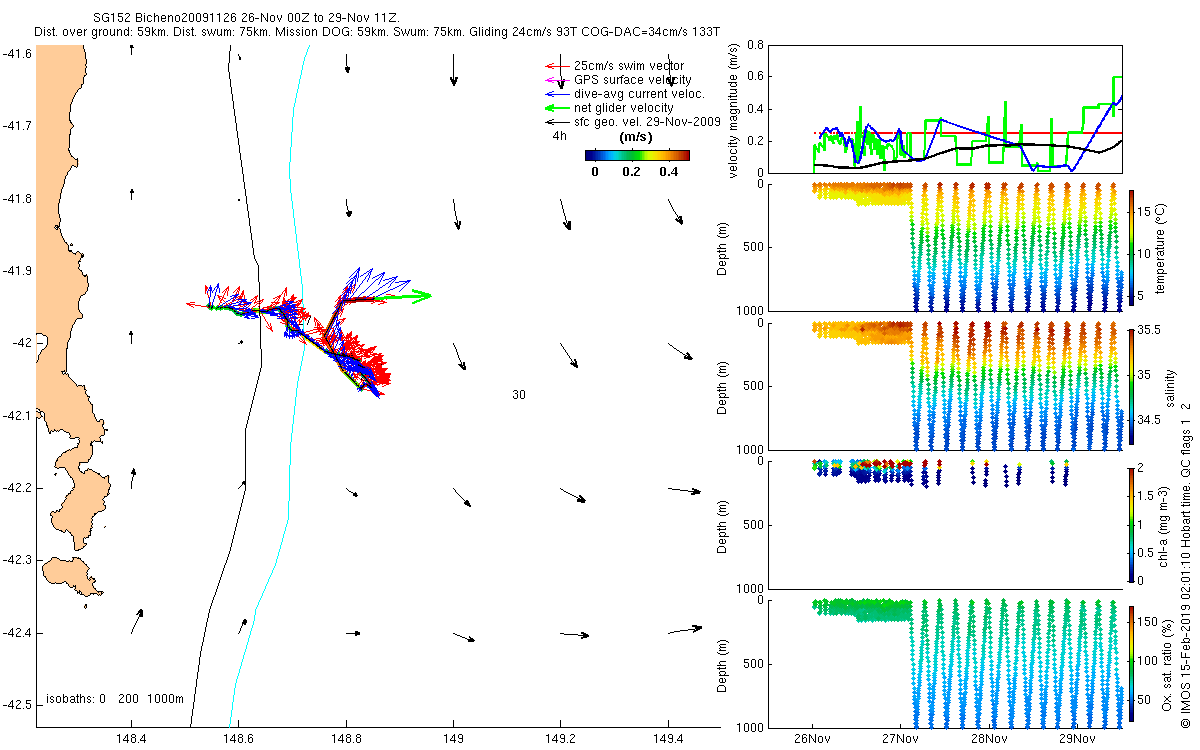Click 'Depth (m)' label of the chl-a panel
1200x750 pixels.
coord(724,524)
